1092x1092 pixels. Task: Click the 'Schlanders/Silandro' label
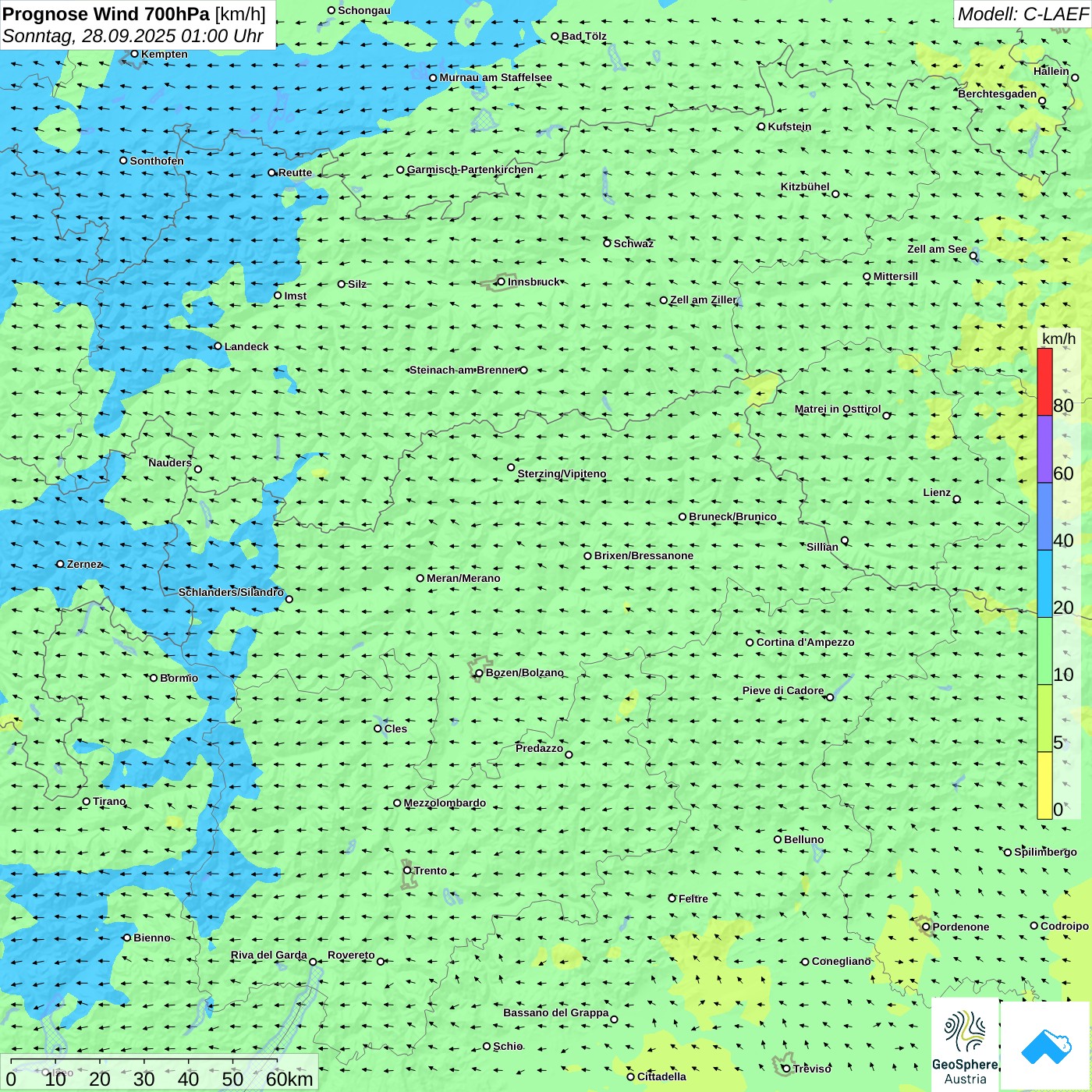coord(231,592)
